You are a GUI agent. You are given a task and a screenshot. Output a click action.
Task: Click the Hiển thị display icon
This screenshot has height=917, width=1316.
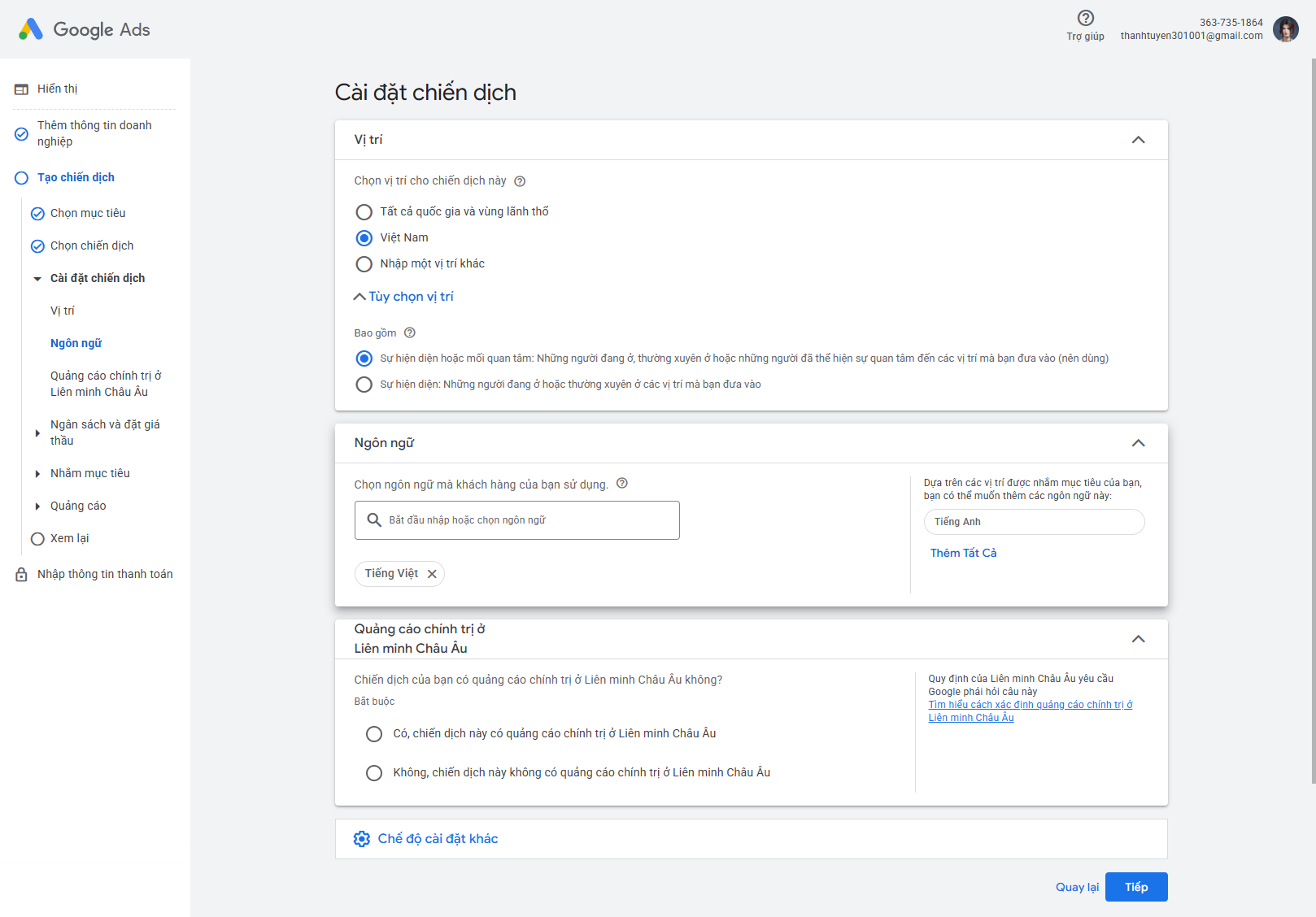point(22,89)
